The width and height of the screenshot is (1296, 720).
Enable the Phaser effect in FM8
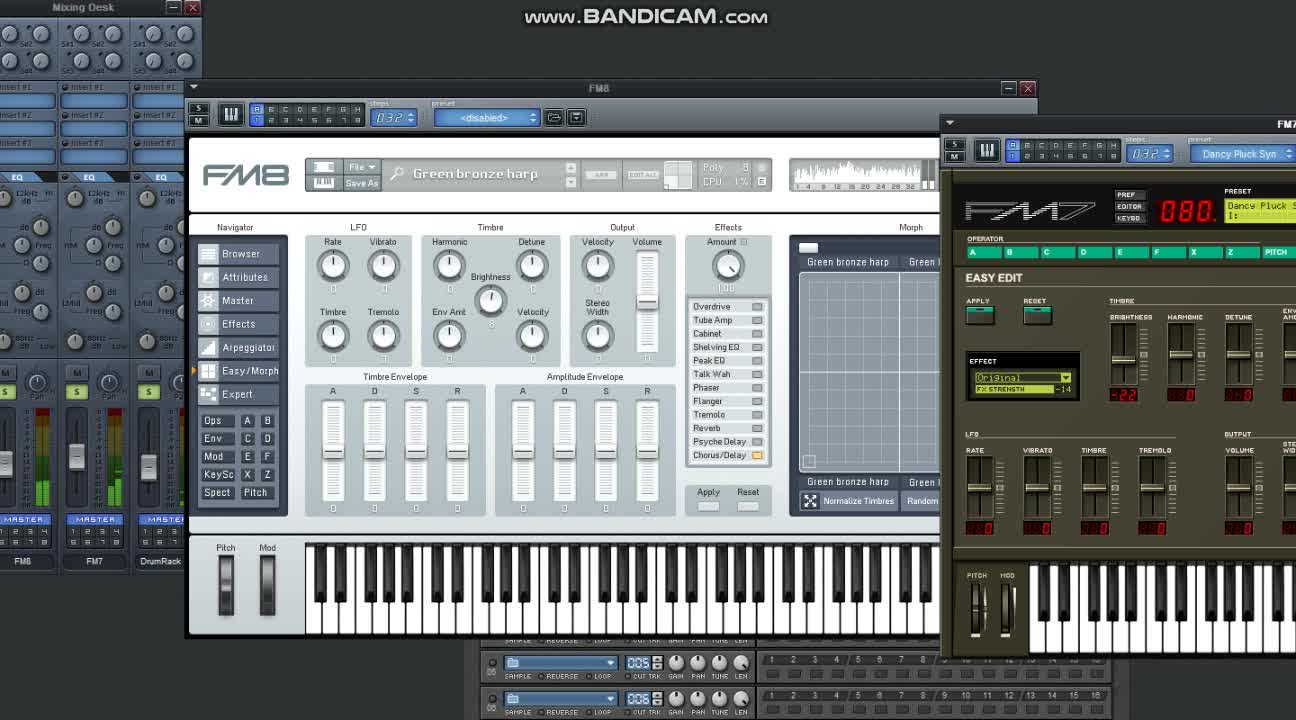click(757, 388)
